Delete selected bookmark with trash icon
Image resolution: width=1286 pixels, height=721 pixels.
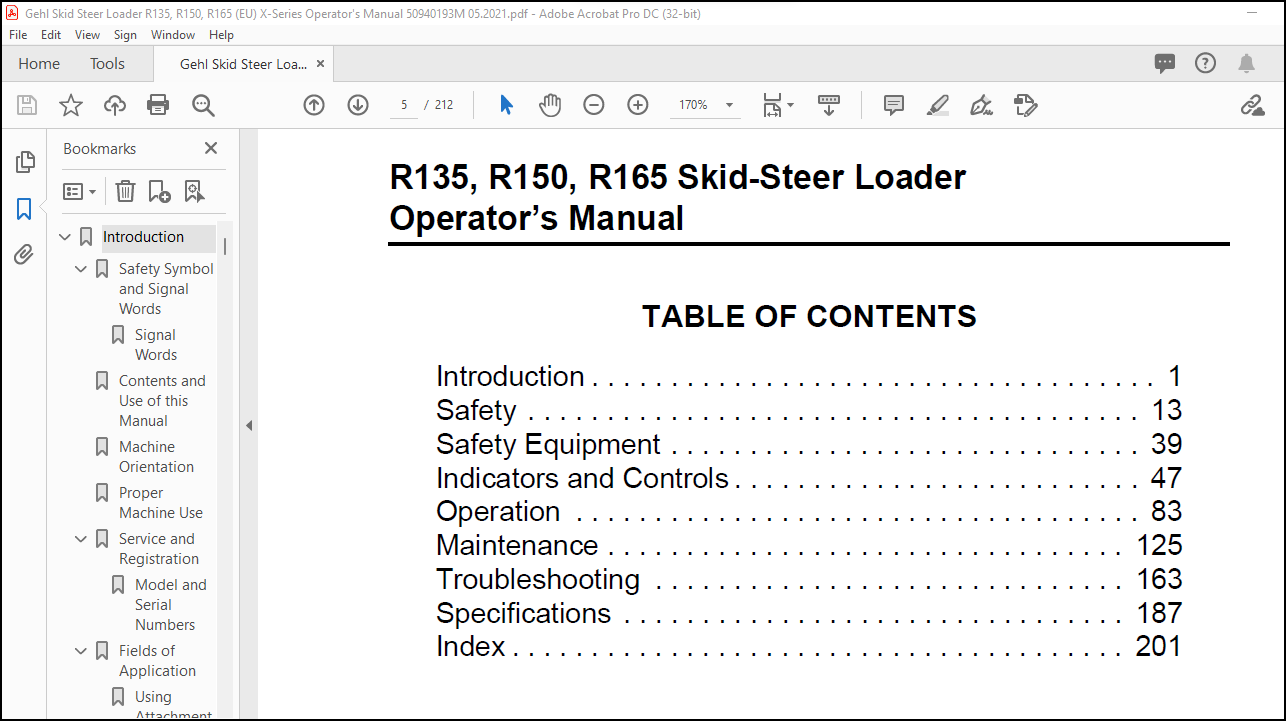point(125,191)
